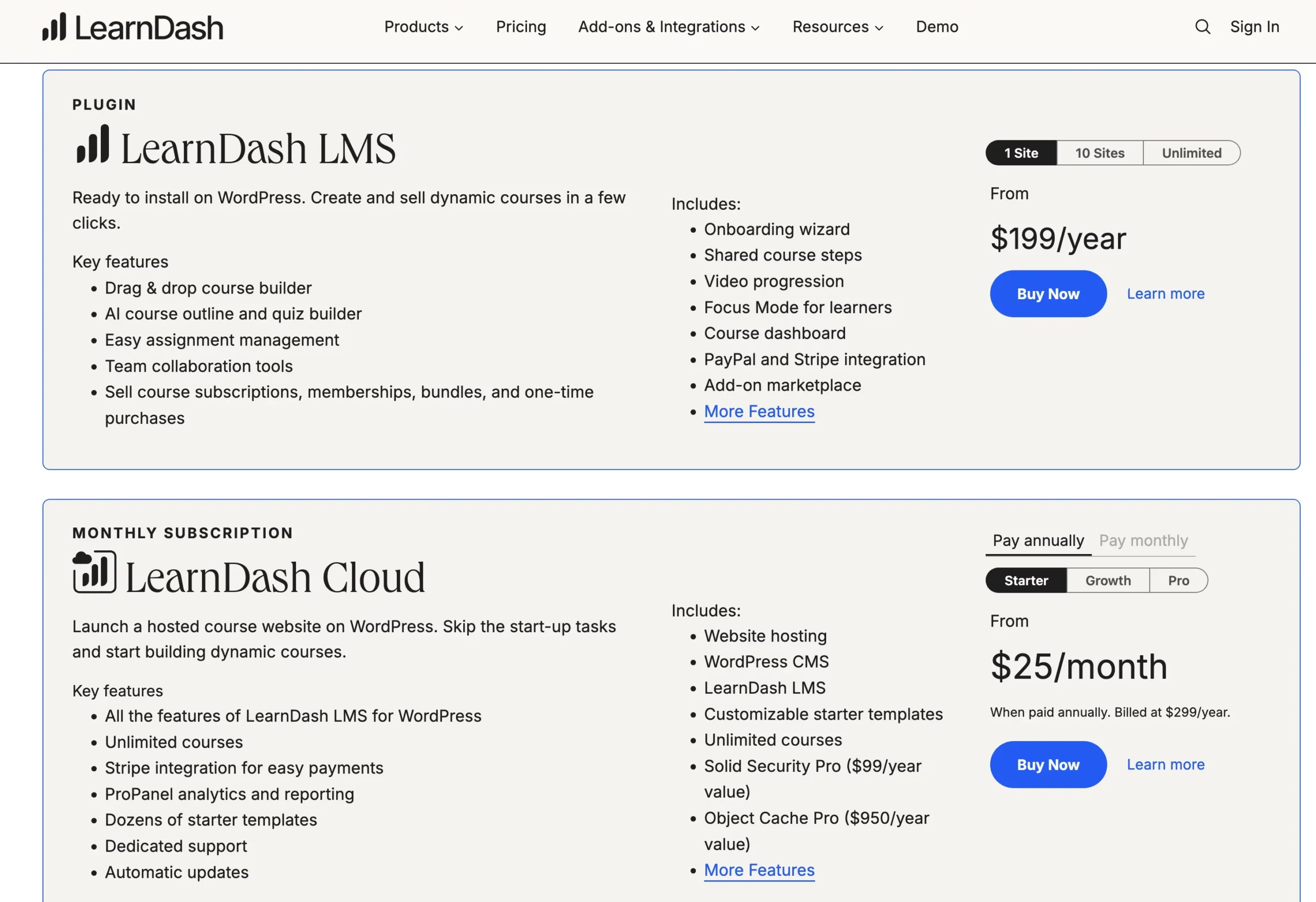
Task: Click Buy Now for LearnDash Cloud
Action: [x=1048, y=764]
